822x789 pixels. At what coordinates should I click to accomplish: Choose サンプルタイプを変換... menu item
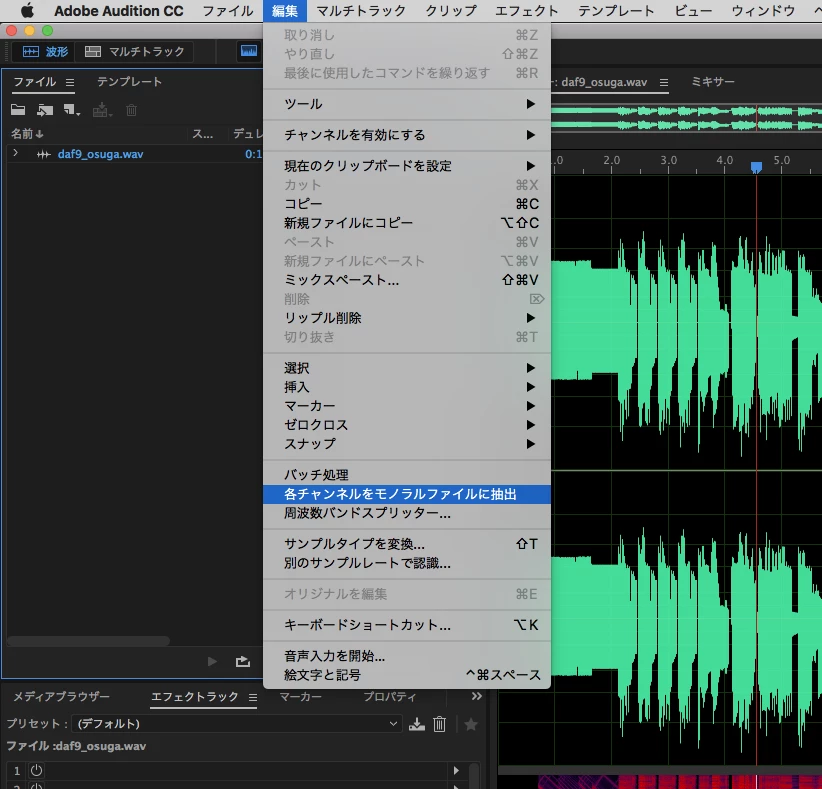407,544
